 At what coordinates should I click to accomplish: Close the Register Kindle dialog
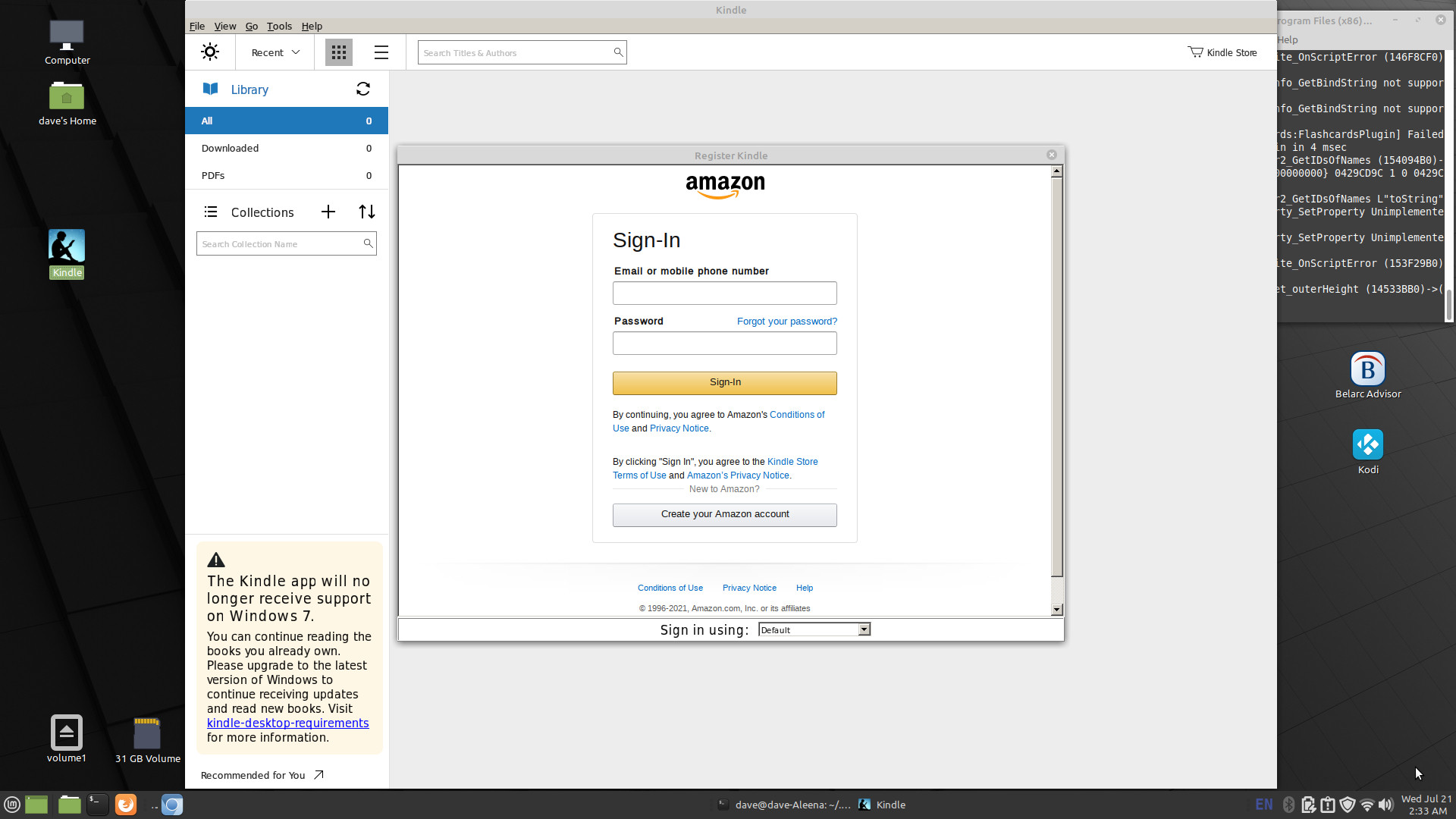point(1052,155)
